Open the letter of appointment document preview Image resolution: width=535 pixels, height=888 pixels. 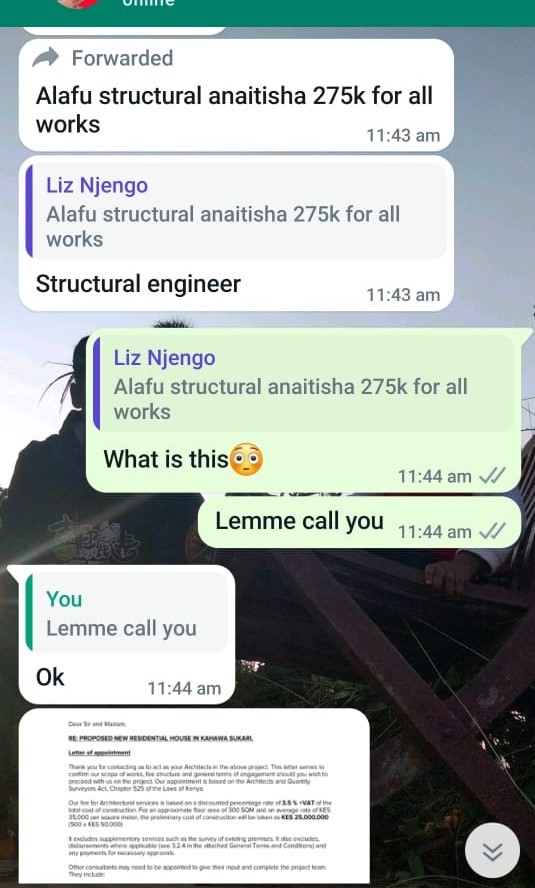pos(194,796)
